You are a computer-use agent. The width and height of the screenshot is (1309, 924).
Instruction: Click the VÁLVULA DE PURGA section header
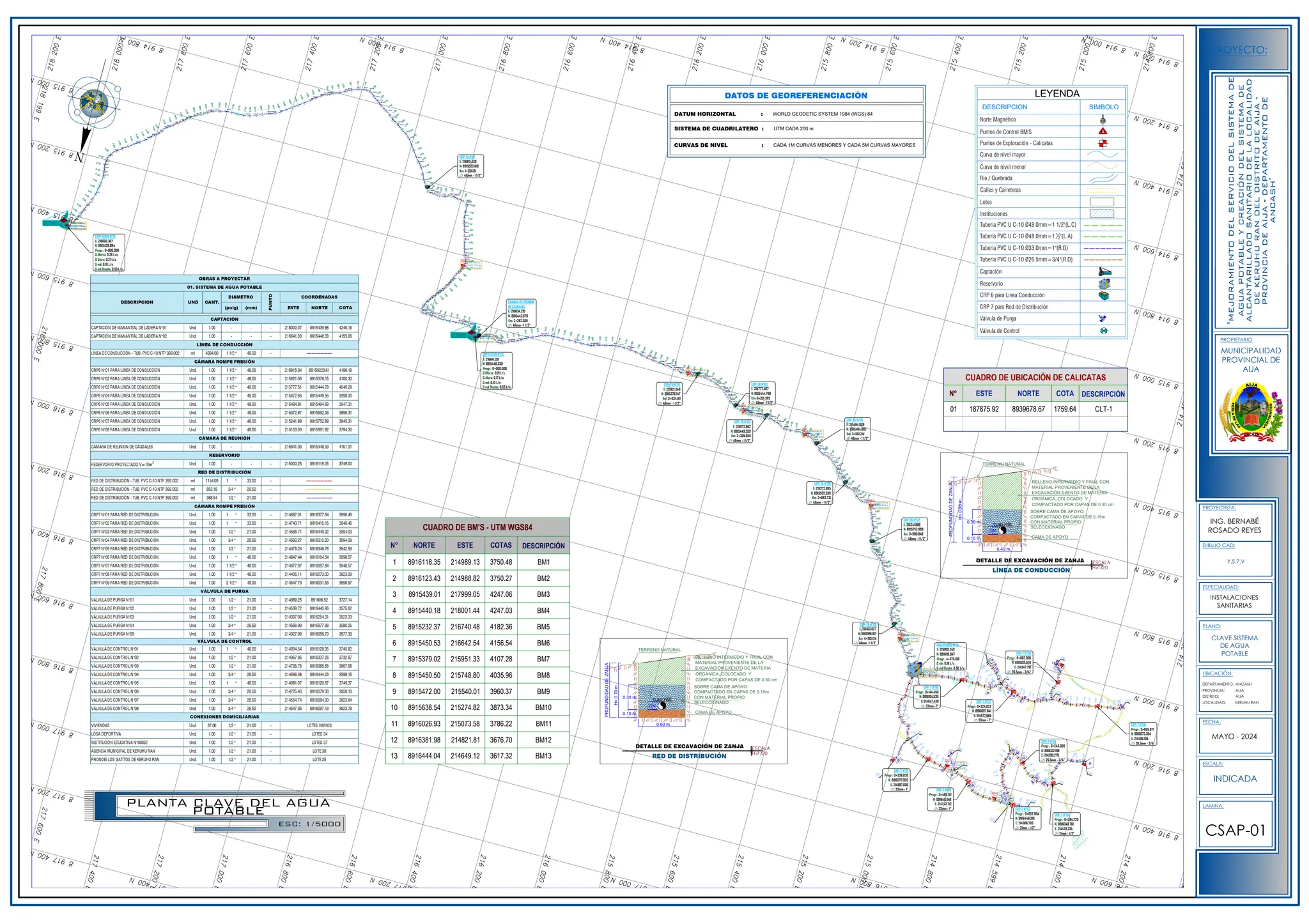coord(224,591)
